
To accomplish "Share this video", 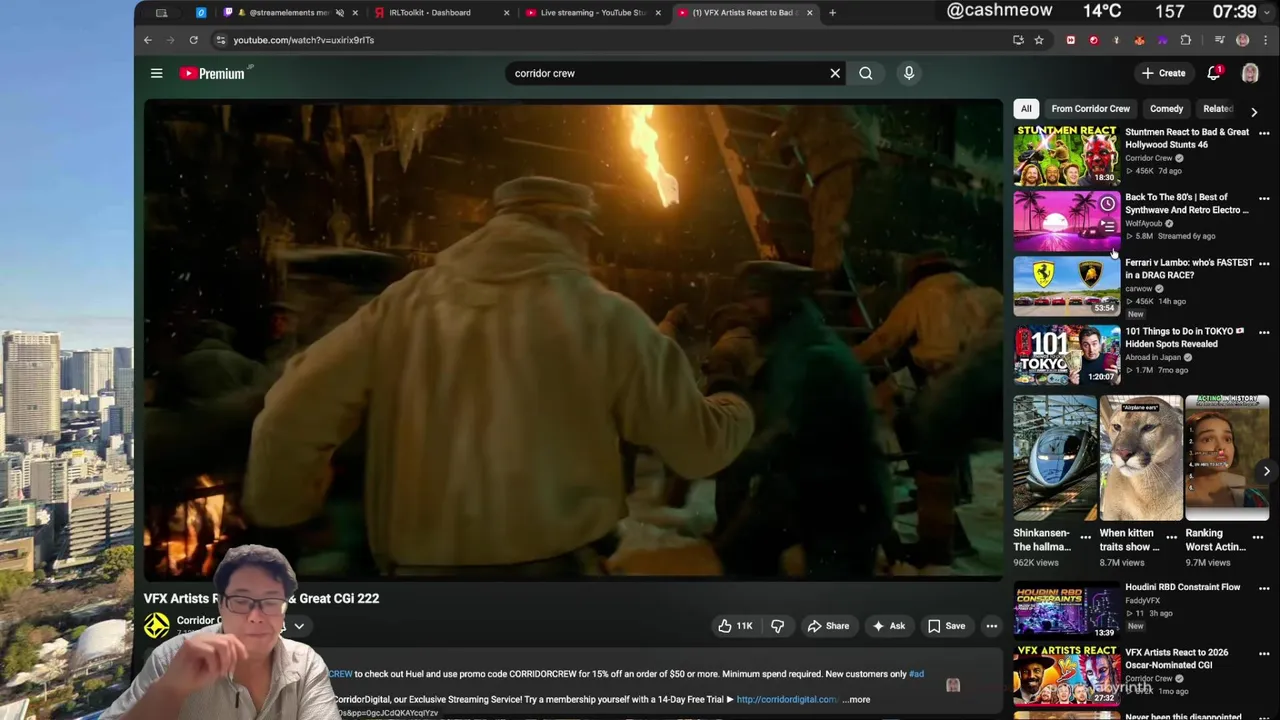I will pos(828,626).
